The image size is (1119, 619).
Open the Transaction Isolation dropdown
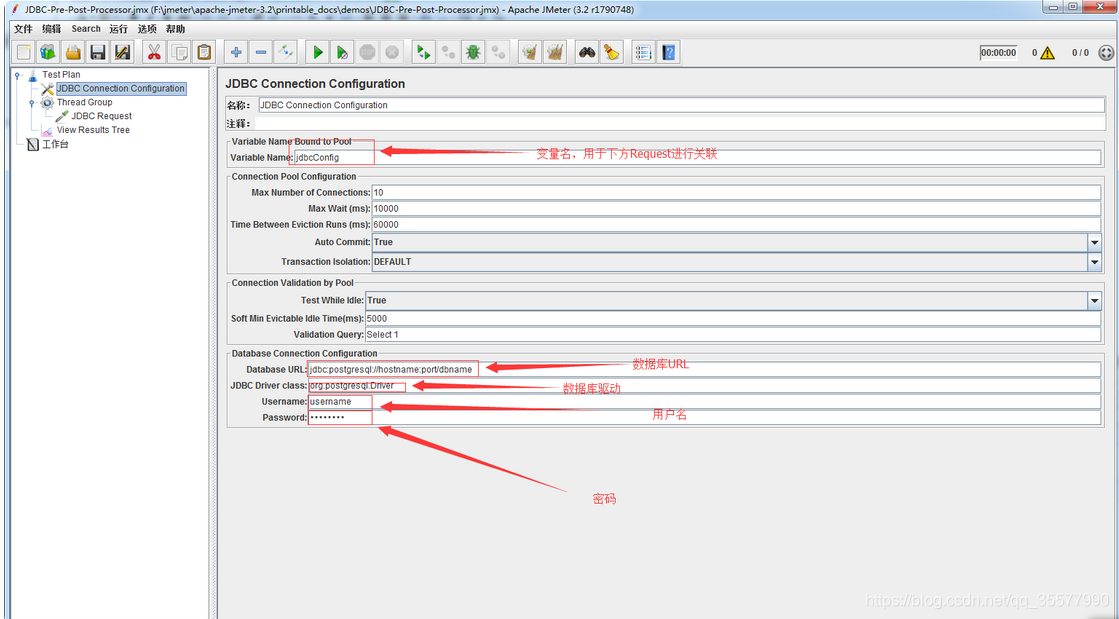pos(1095,262)
